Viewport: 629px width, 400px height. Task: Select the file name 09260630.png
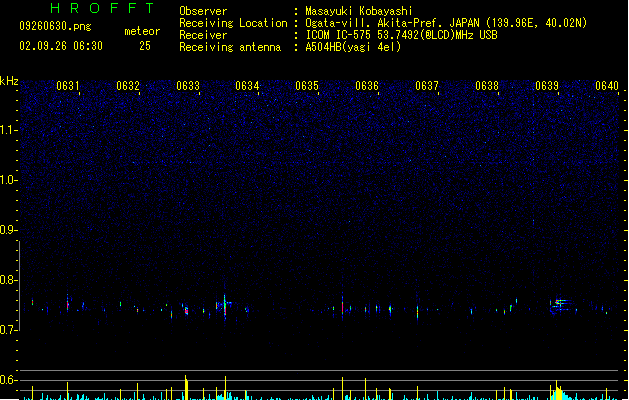click(55, 26)
